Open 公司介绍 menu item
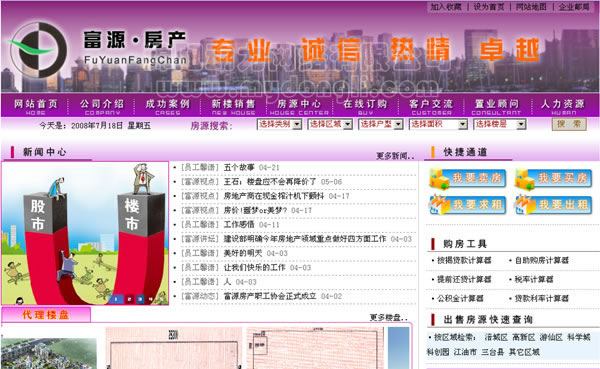This screenshot has height=369, width=600. (102, 106)
